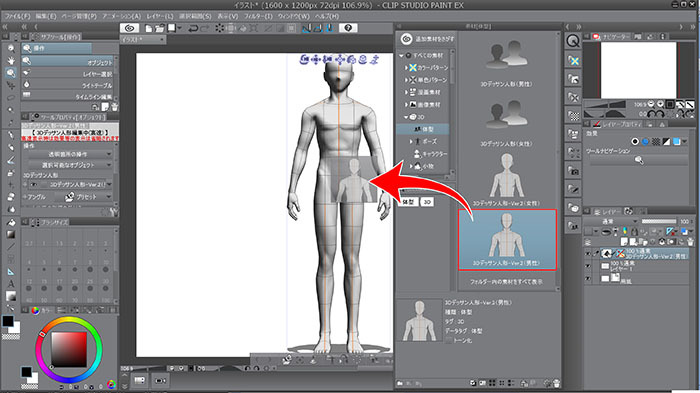Open the フィルター(I) menu
Image resolution: width=700 pixels, height=393 pixels.
coord(258,16)
